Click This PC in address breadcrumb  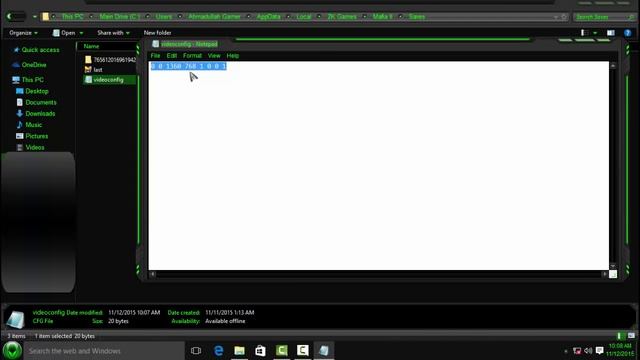tap(72, 17)
